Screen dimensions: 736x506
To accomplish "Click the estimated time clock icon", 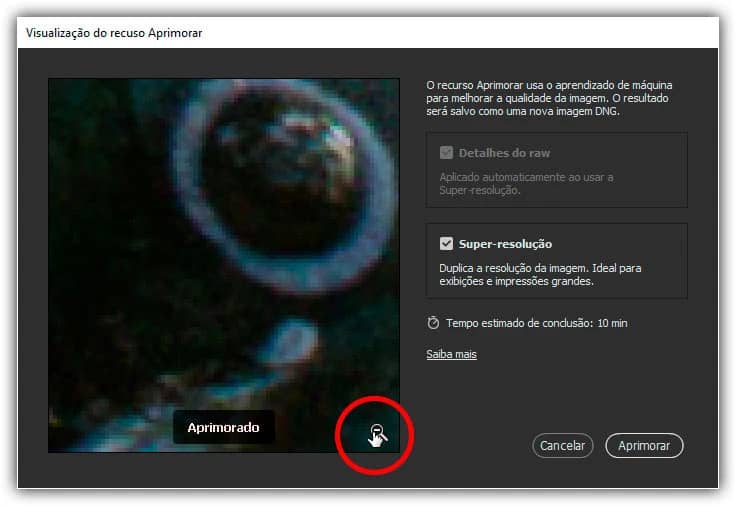I will (x=433, y=323).
